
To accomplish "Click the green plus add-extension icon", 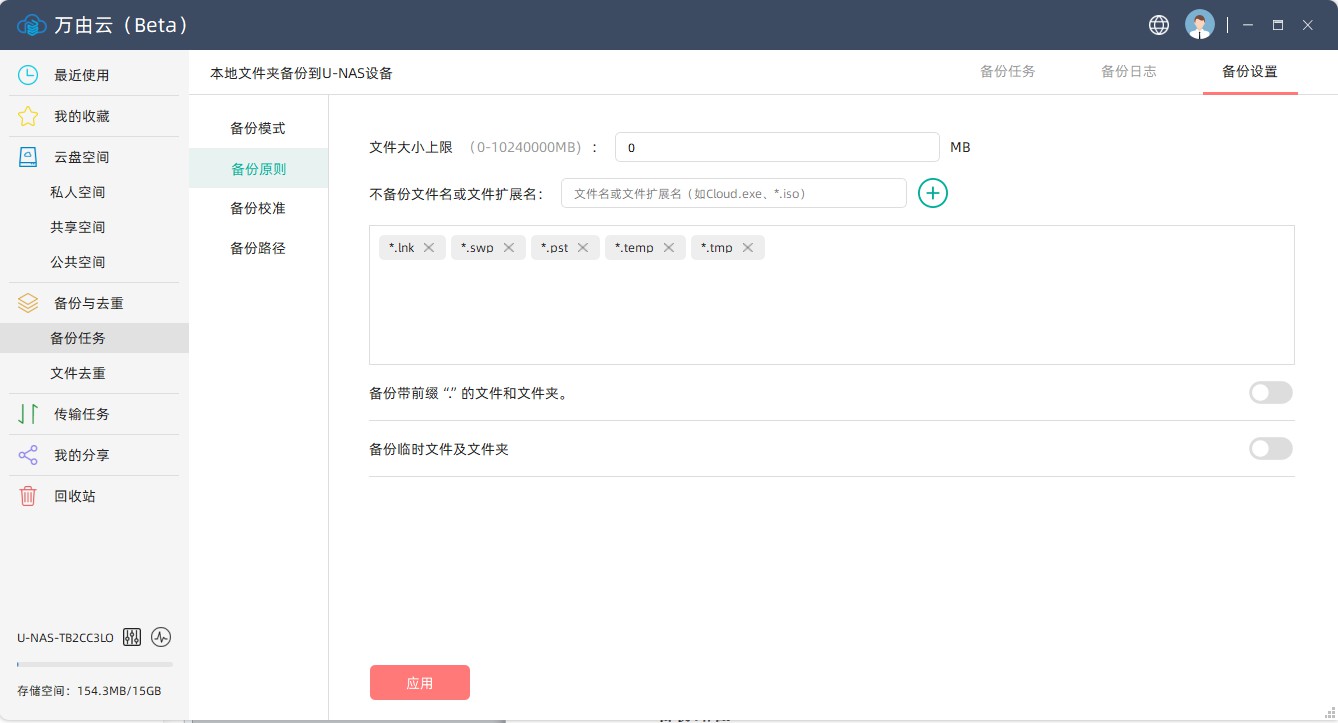I will pos(932,193).
